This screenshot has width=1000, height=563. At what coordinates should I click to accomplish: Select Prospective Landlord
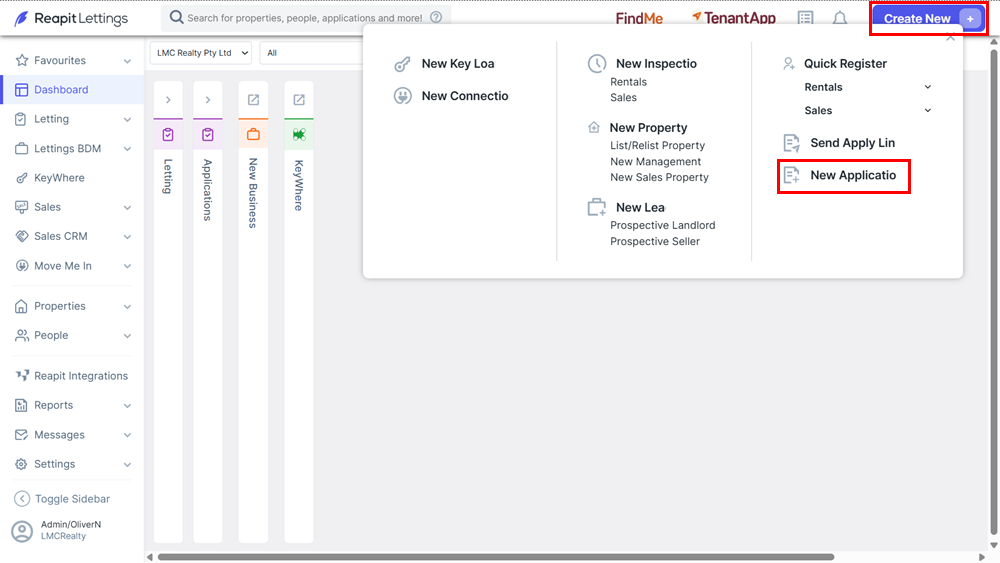pos(662,225)
